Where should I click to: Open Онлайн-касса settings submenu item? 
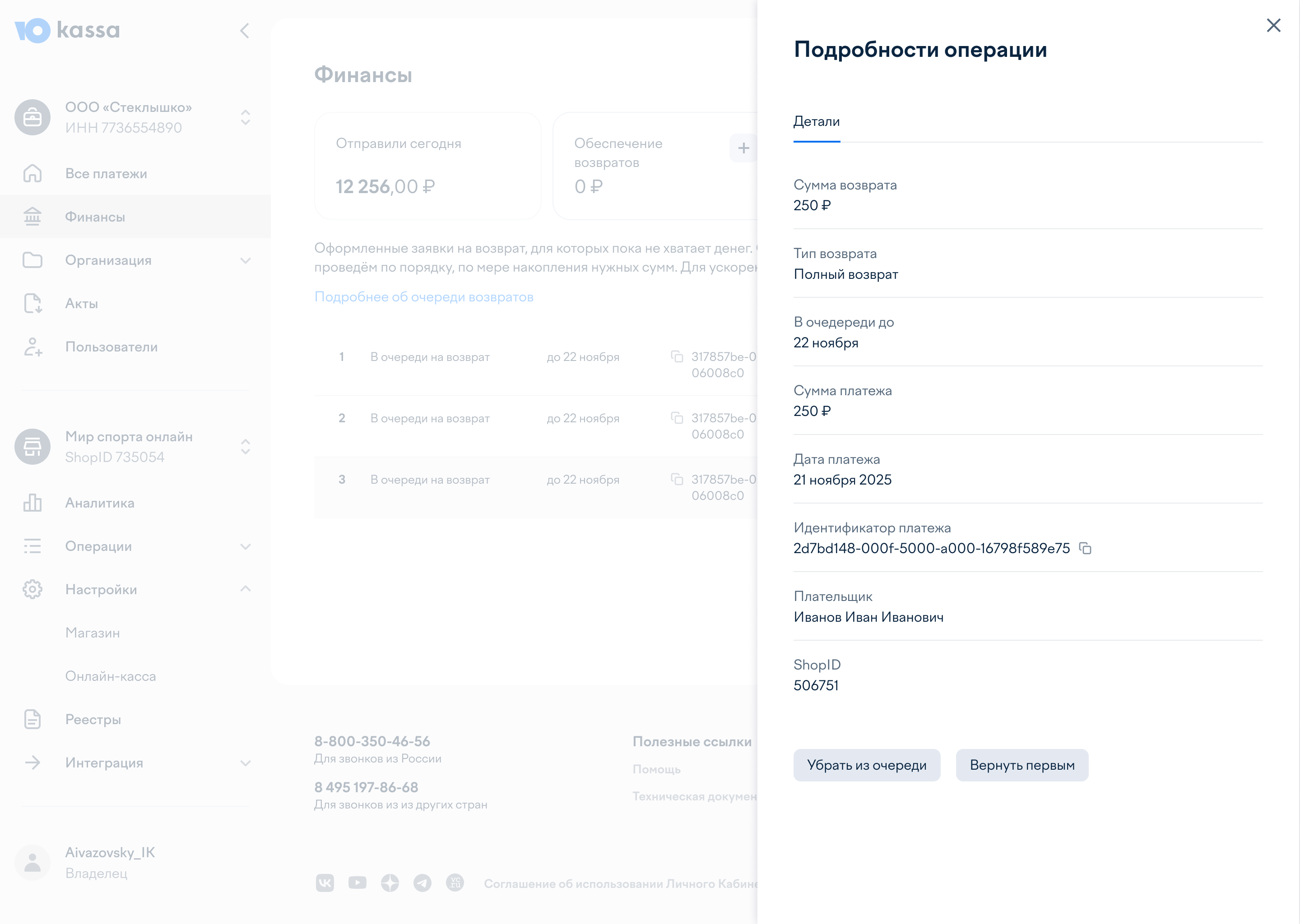[x=135, y=676]
